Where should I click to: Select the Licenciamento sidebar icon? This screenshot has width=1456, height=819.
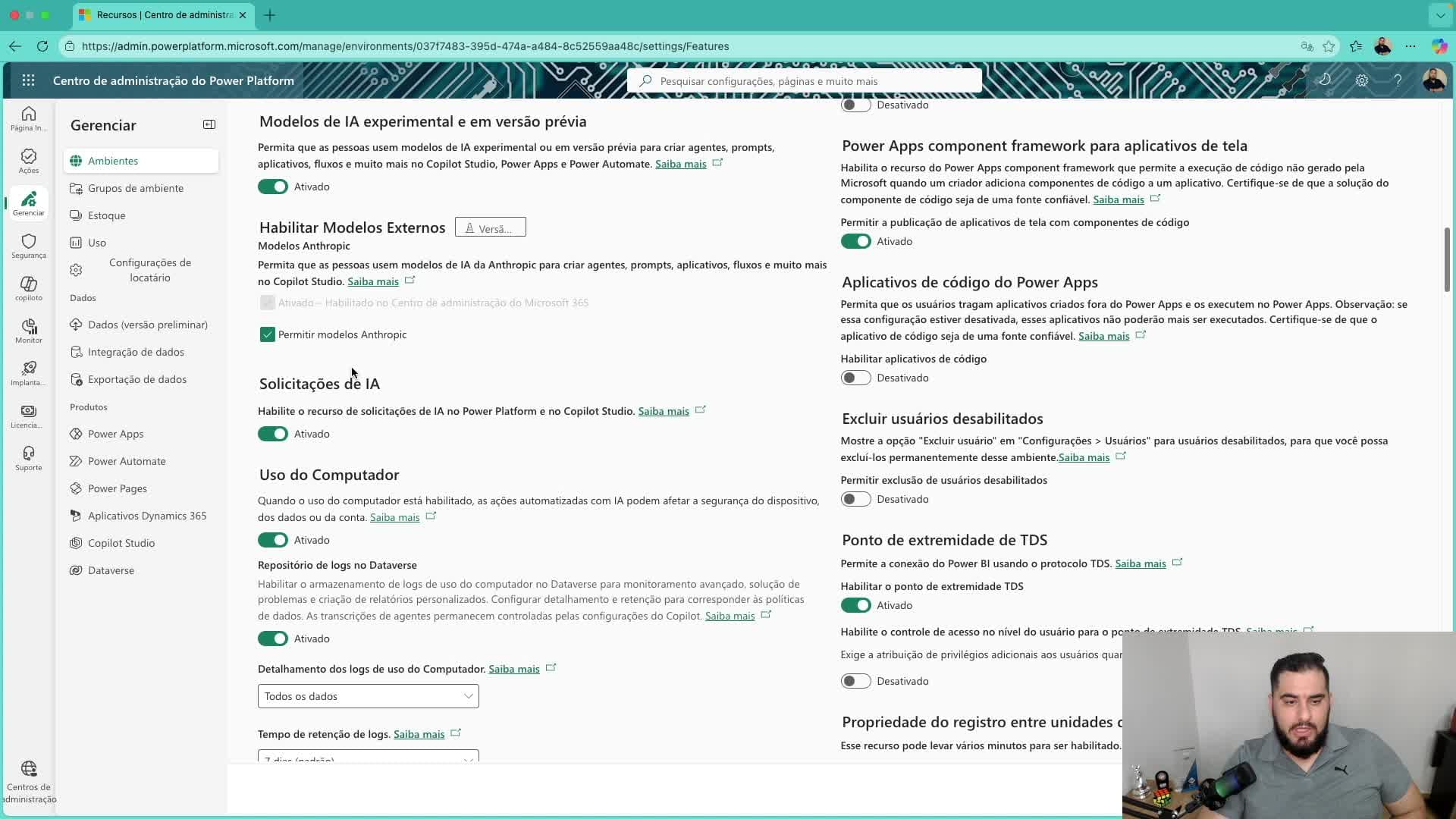28,416
